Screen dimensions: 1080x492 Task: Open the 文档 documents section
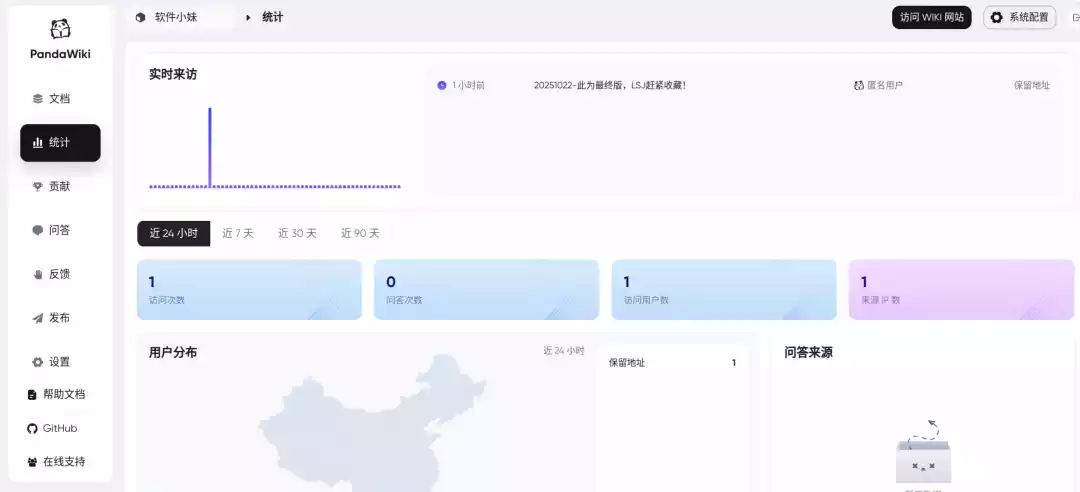[x=60, y=99]
